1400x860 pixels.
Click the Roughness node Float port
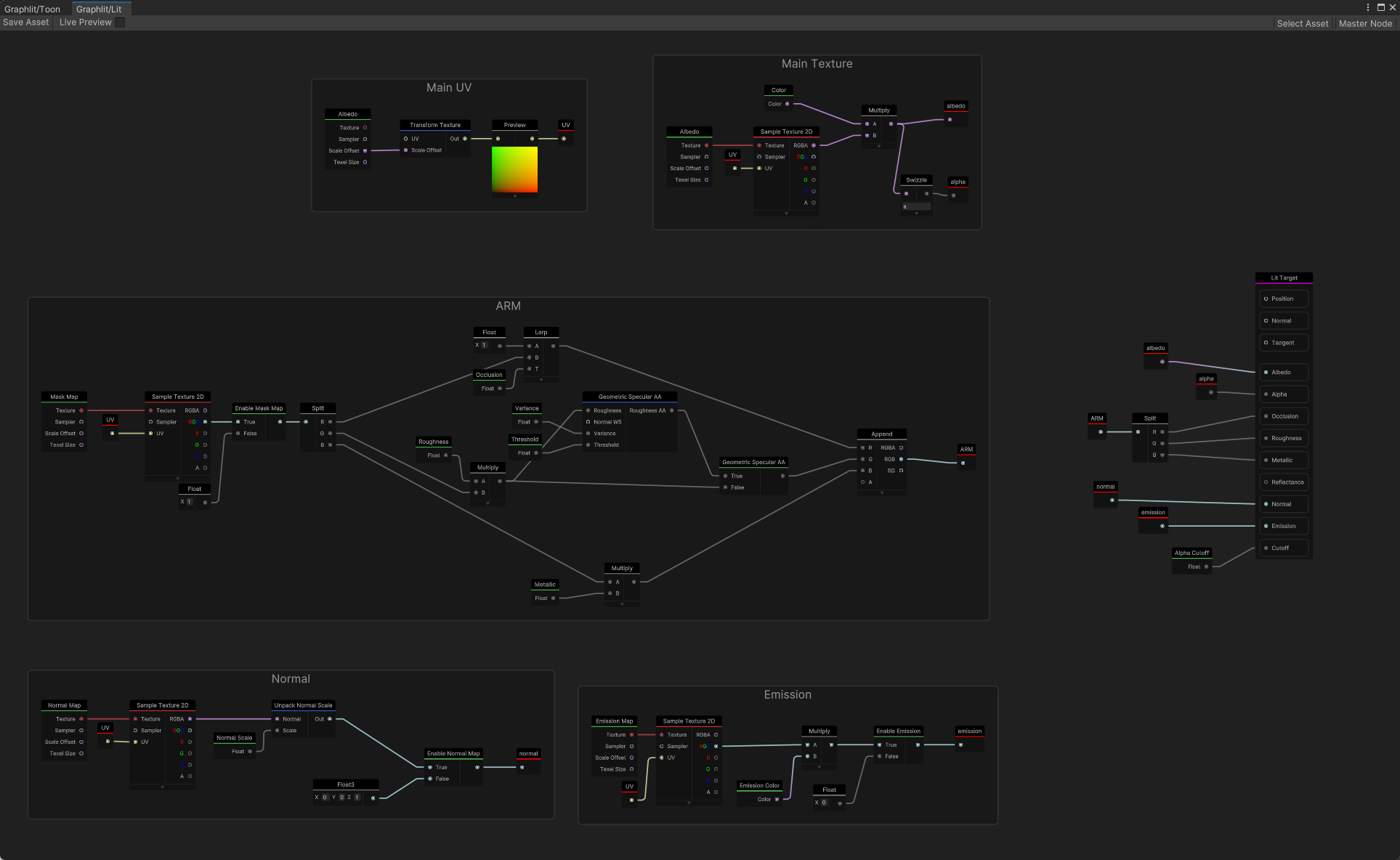point(445,455)
